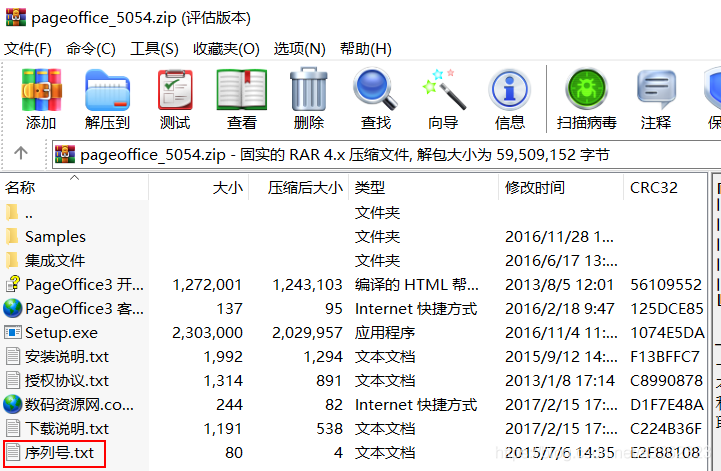This screenshot has width=721, height=471.
Task: Click CRC32 value F13BFFC7
Action: click(x=665, y=356)
